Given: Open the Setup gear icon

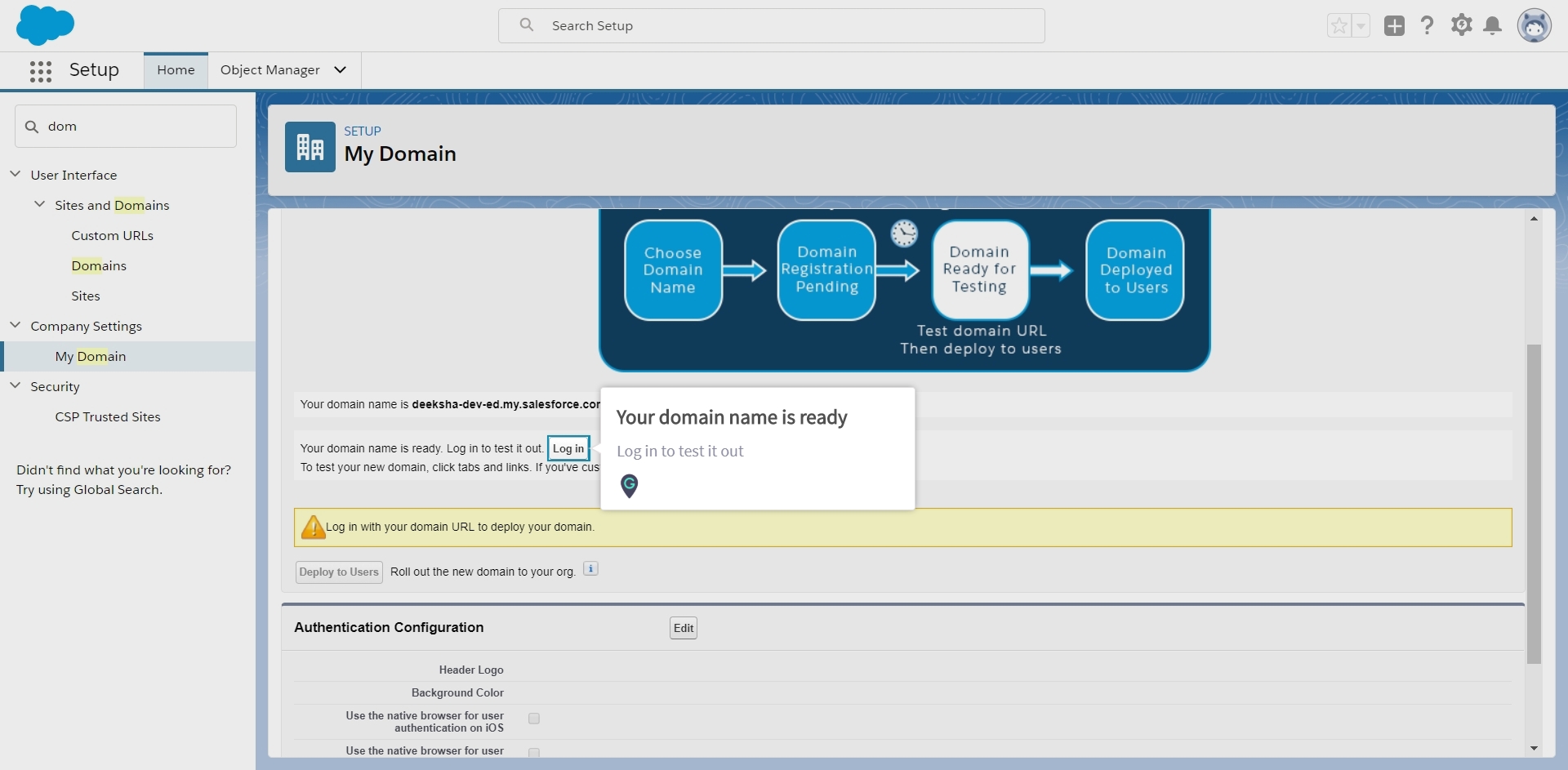Looking at the screenshot, I should click(1461, 25).
